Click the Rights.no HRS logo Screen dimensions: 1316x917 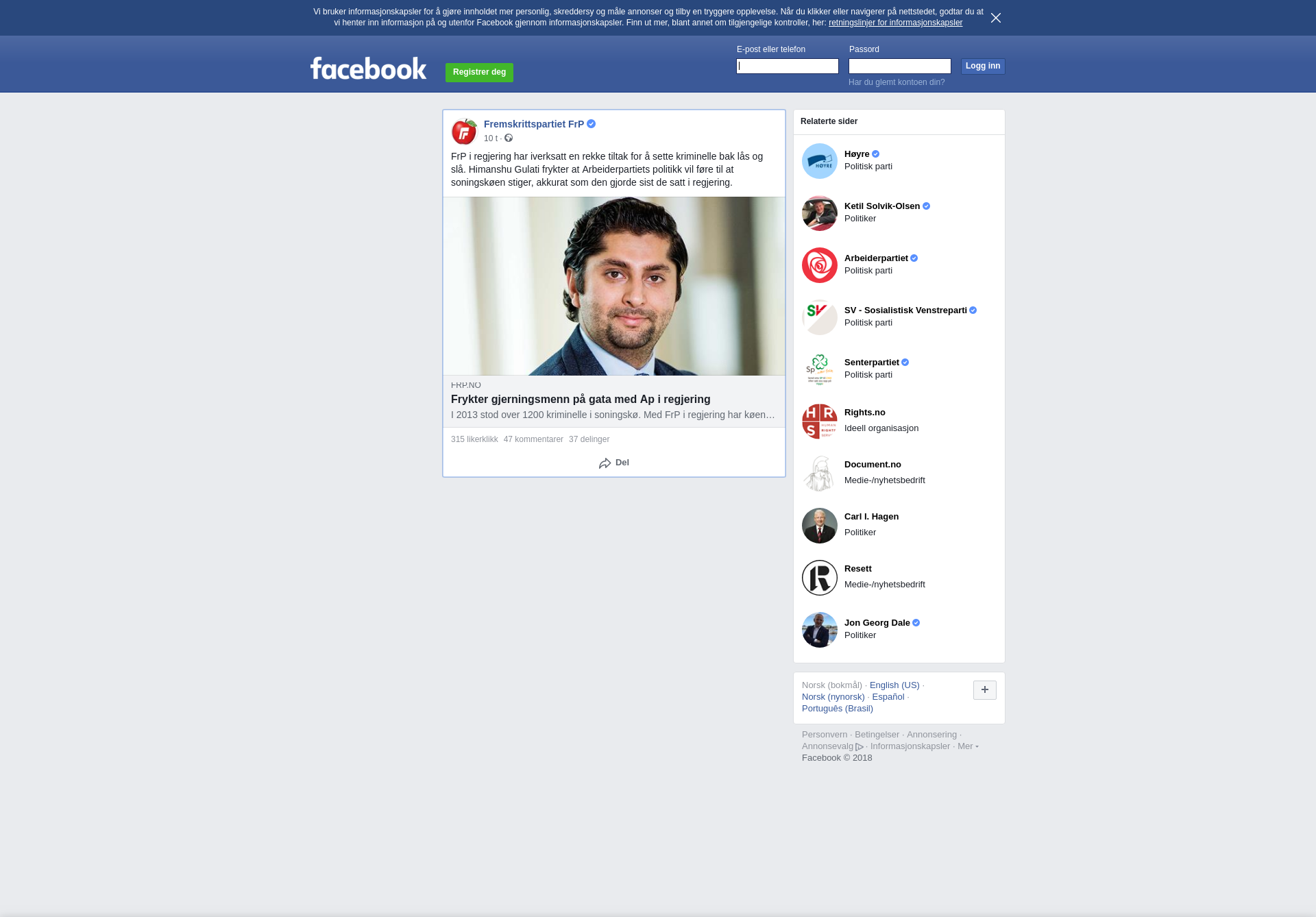820,421
